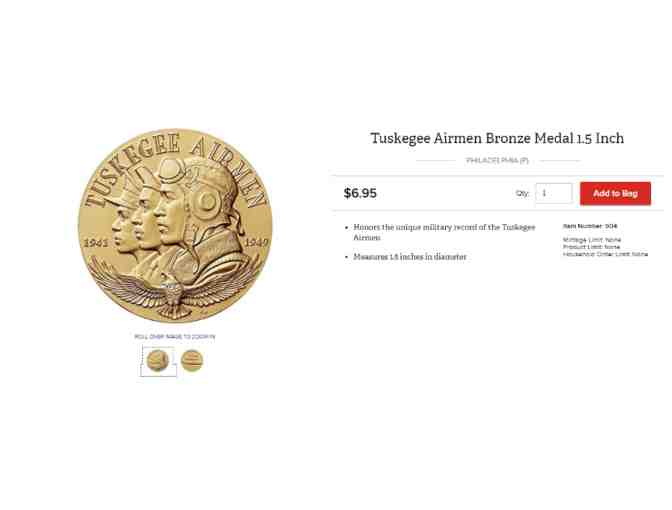Click the large Tuskegee Airmen medal image
Viewport: 672px width, 510px height.
(x=175, y=225)
